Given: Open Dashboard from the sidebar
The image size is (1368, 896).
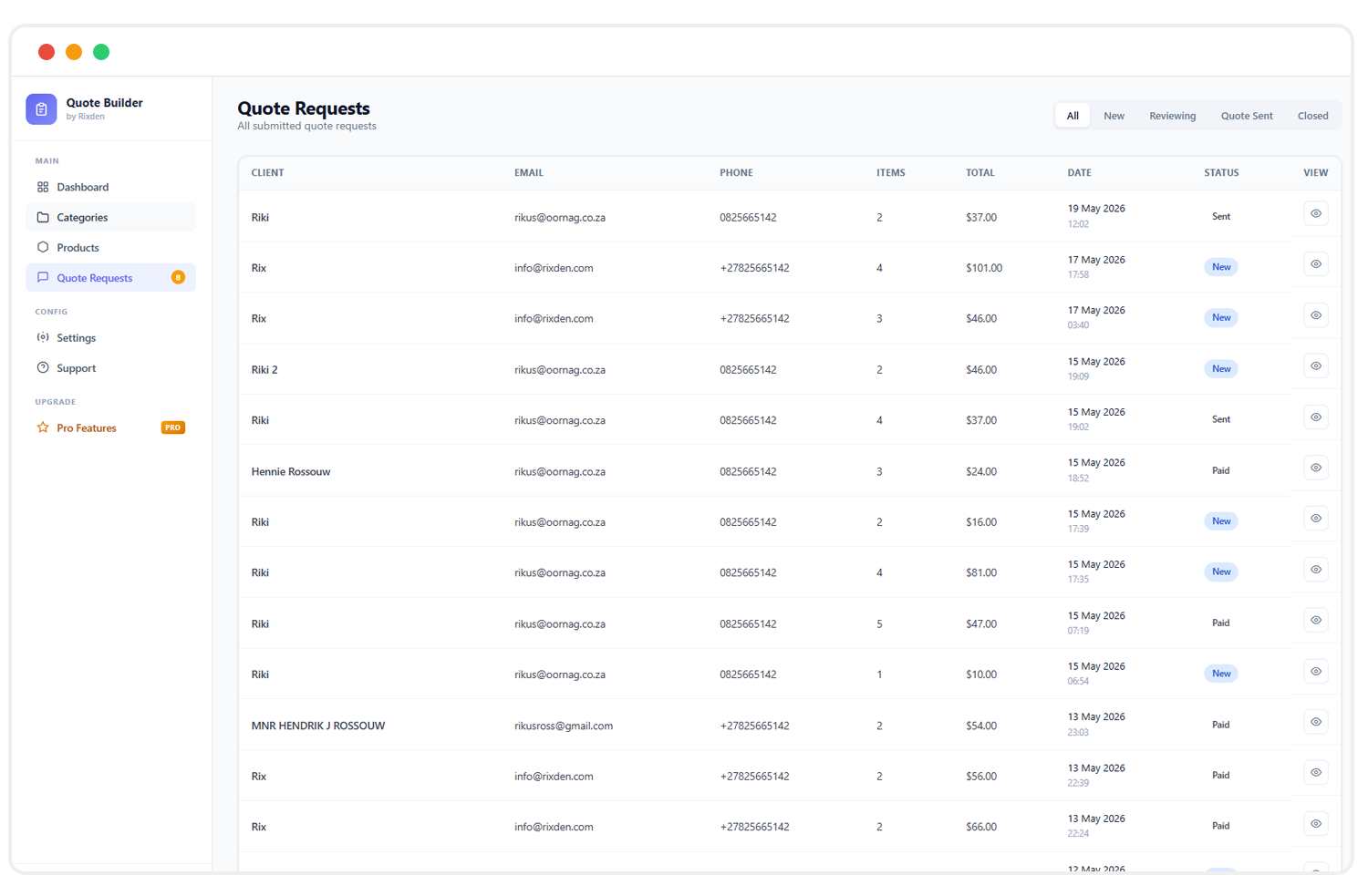Looking at the screenshot, I should point(110,187).
